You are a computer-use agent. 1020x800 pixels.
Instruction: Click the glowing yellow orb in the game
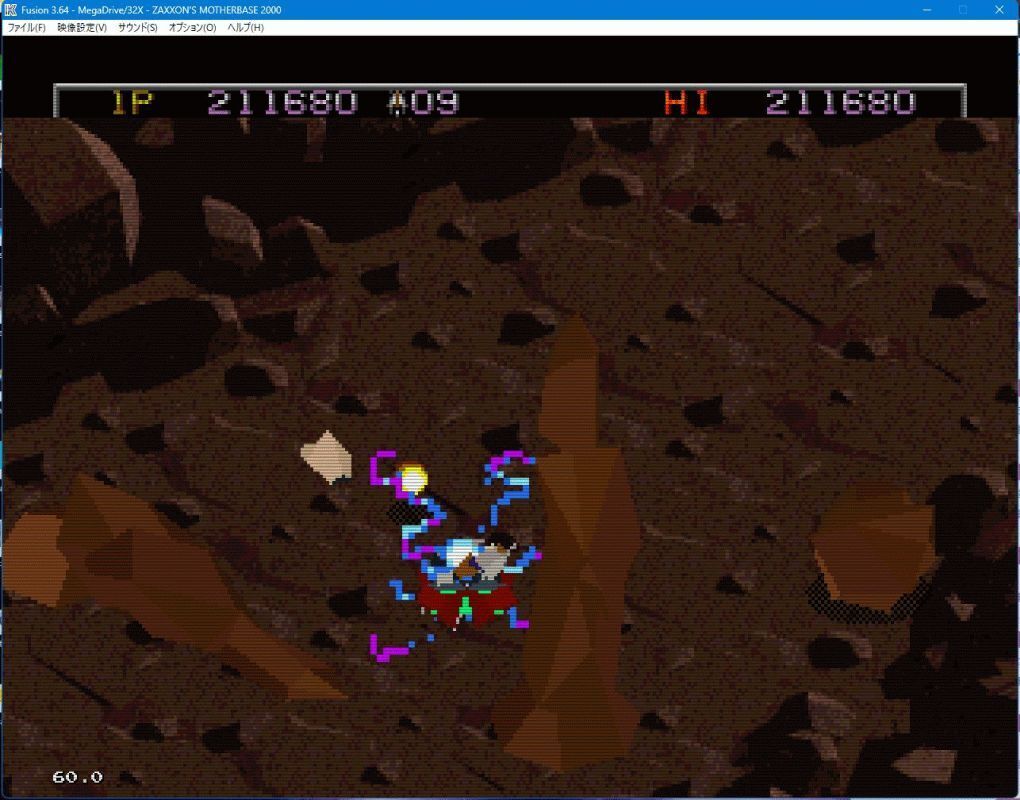(412, 479)
